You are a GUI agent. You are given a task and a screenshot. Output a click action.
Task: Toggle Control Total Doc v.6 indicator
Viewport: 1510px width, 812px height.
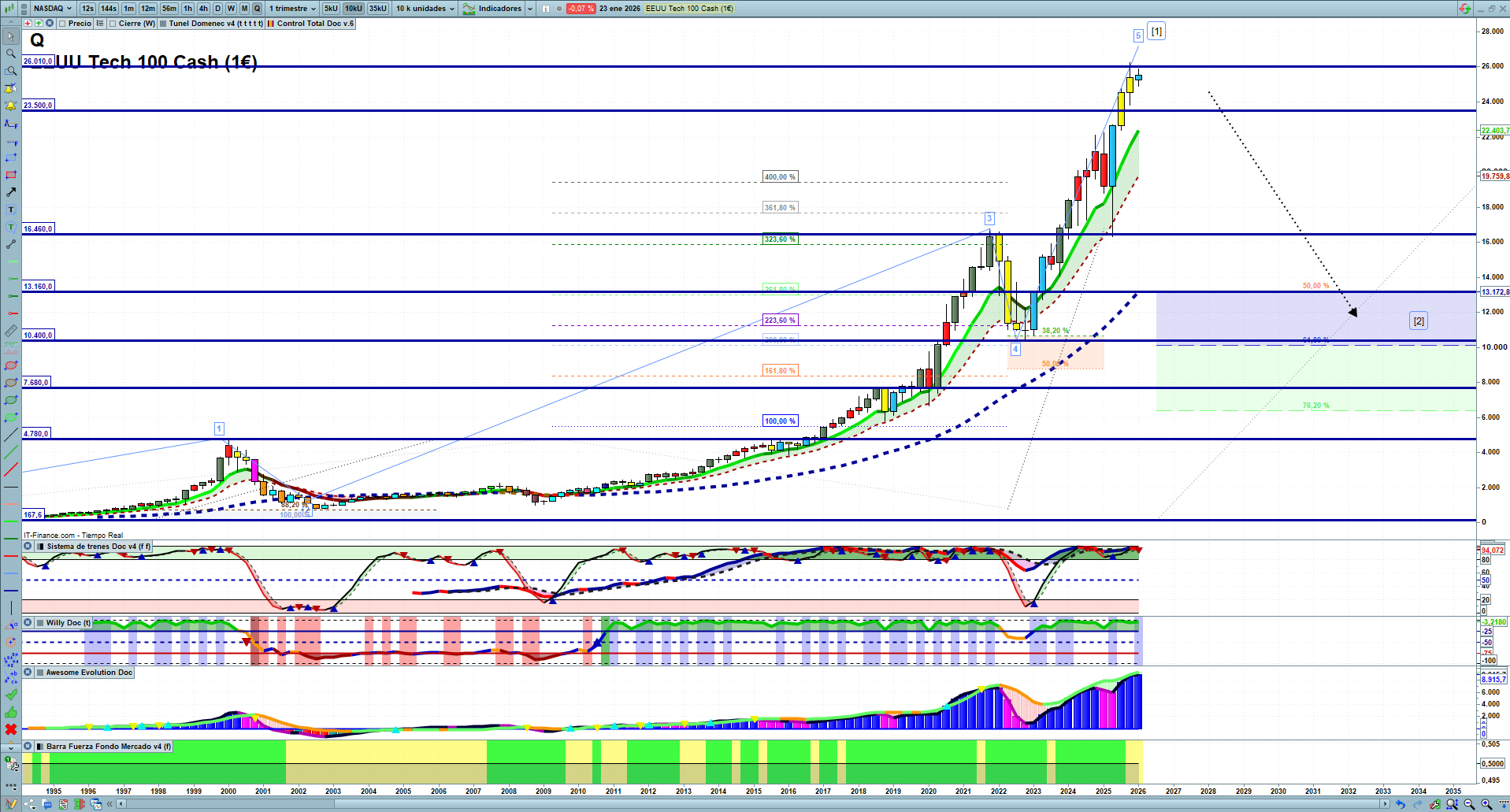pyautogui.click(x=271, y=24)
